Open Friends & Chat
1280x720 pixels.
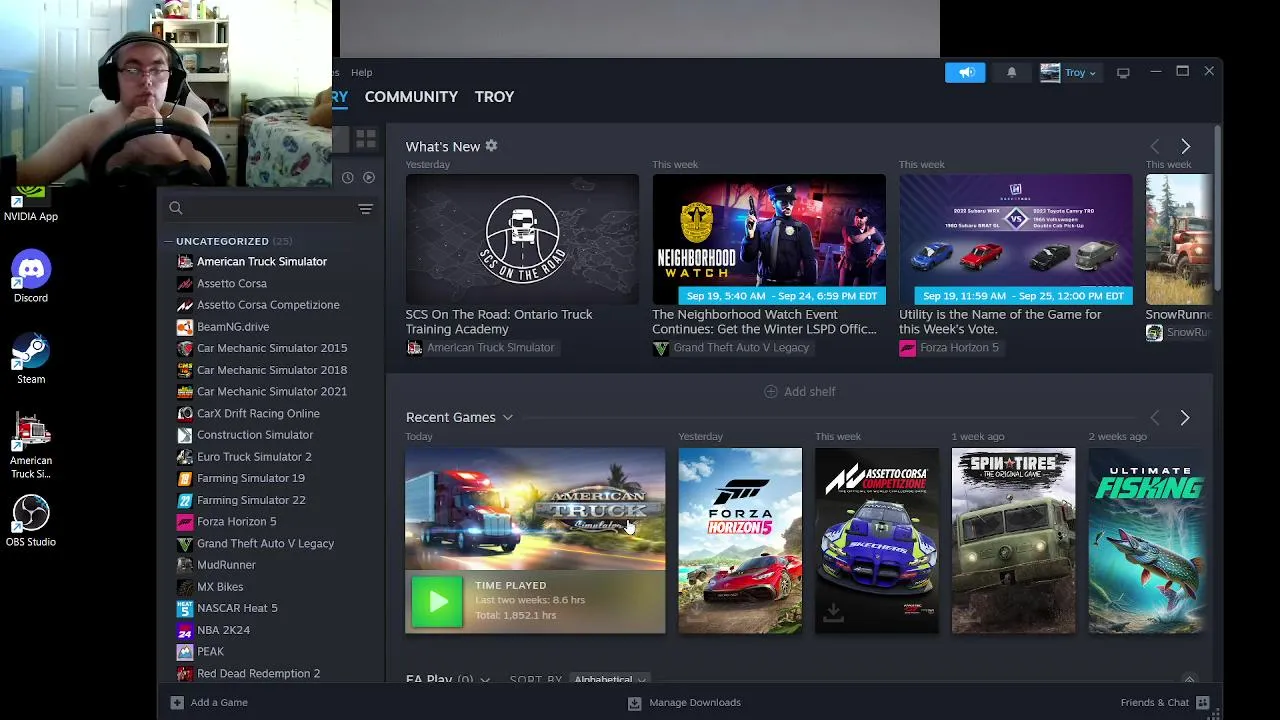coord(1165,702)
